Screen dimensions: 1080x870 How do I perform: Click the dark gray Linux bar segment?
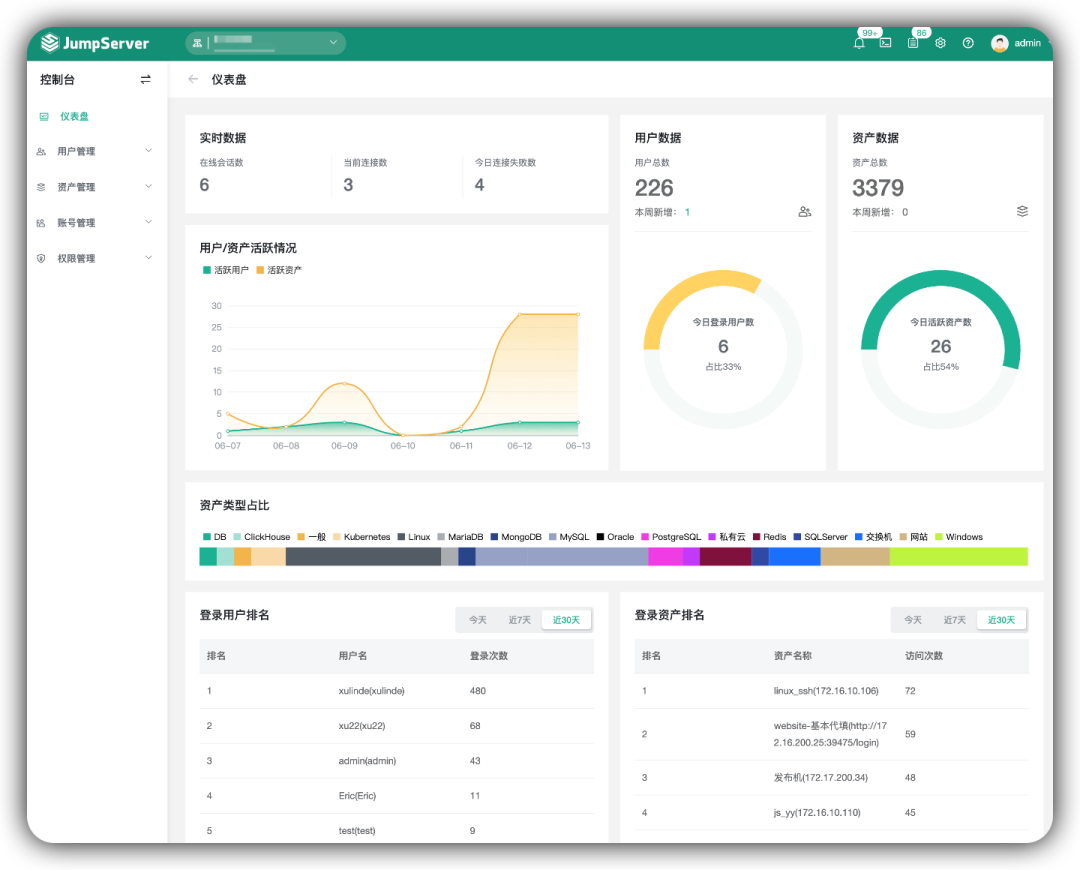pyautogui.click(x=363, y=557)
